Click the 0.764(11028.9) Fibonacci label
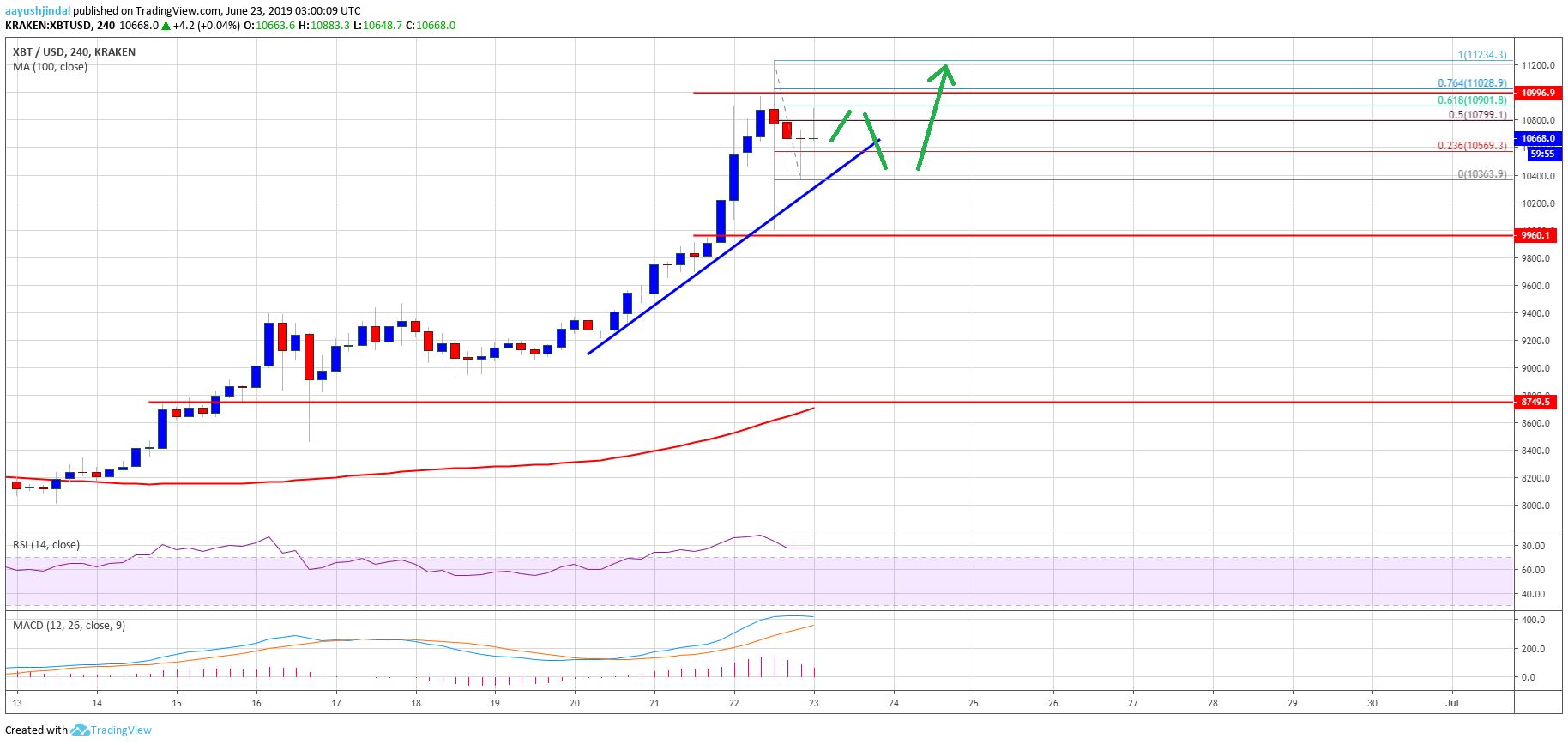Screen dimensions: 1568x745 pyautogui.click(x=1472, y=83)
